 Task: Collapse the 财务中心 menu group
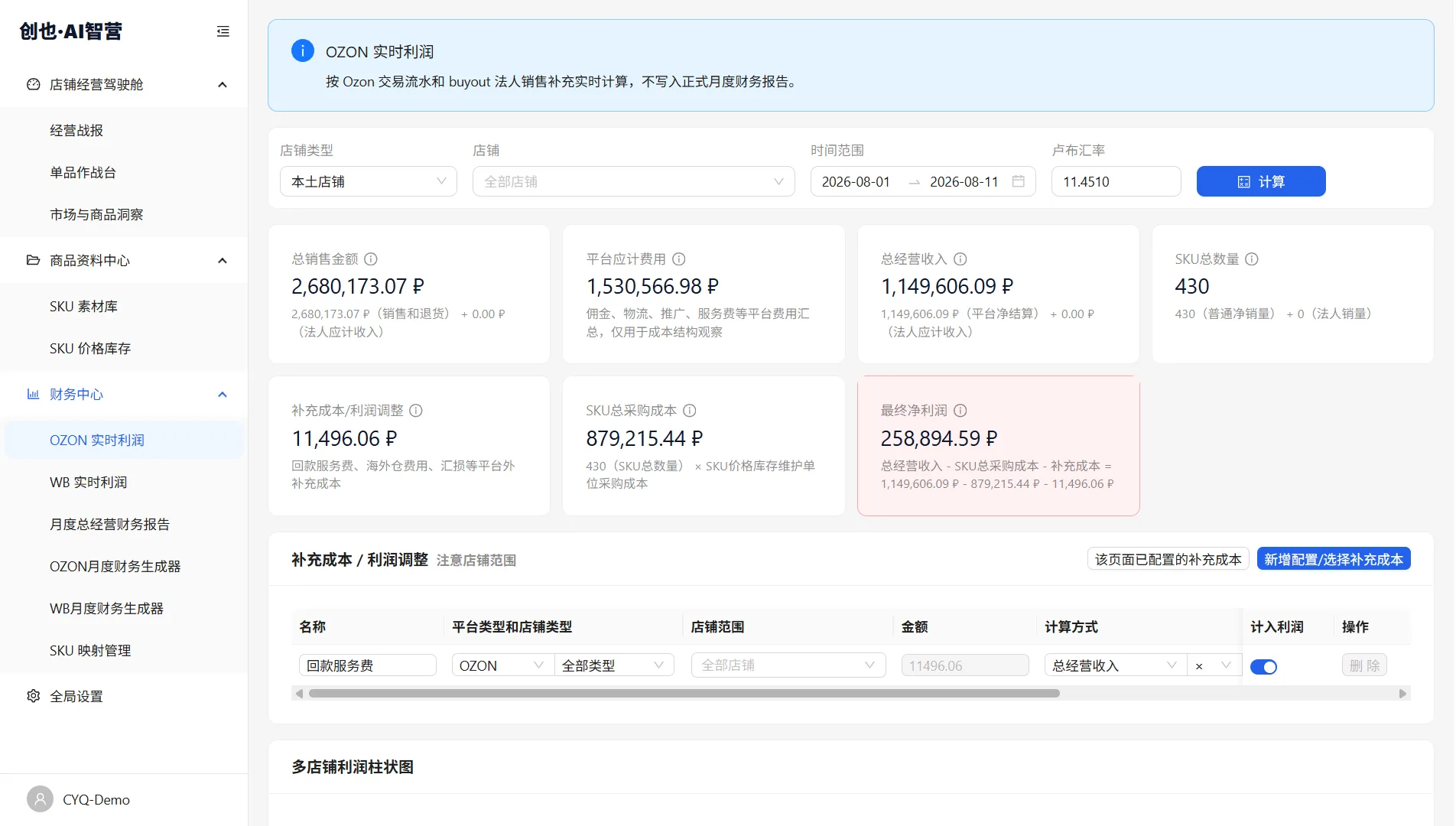click(124, 395)
